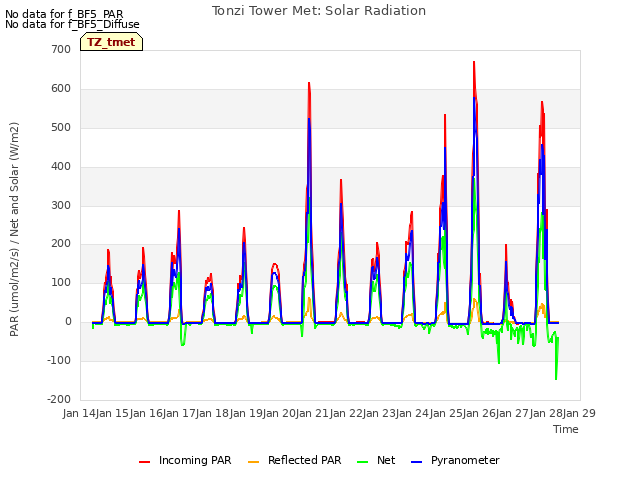This screenshot has width=640, height=480.
Task: Click the 500 y-axis tick label
Action: (61, 127)
